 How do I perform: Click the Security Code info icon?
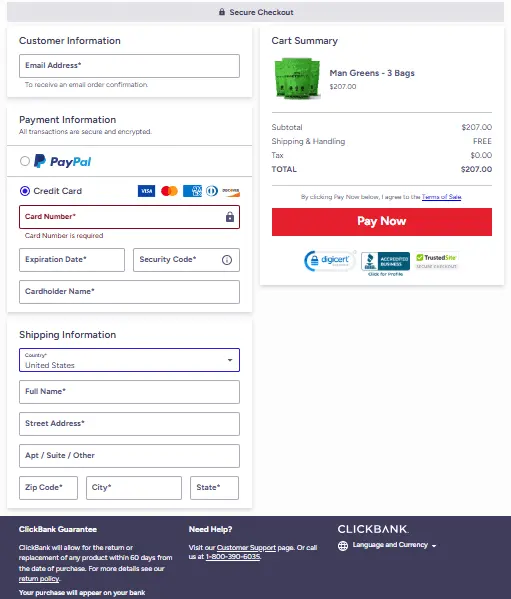point(227,260)
